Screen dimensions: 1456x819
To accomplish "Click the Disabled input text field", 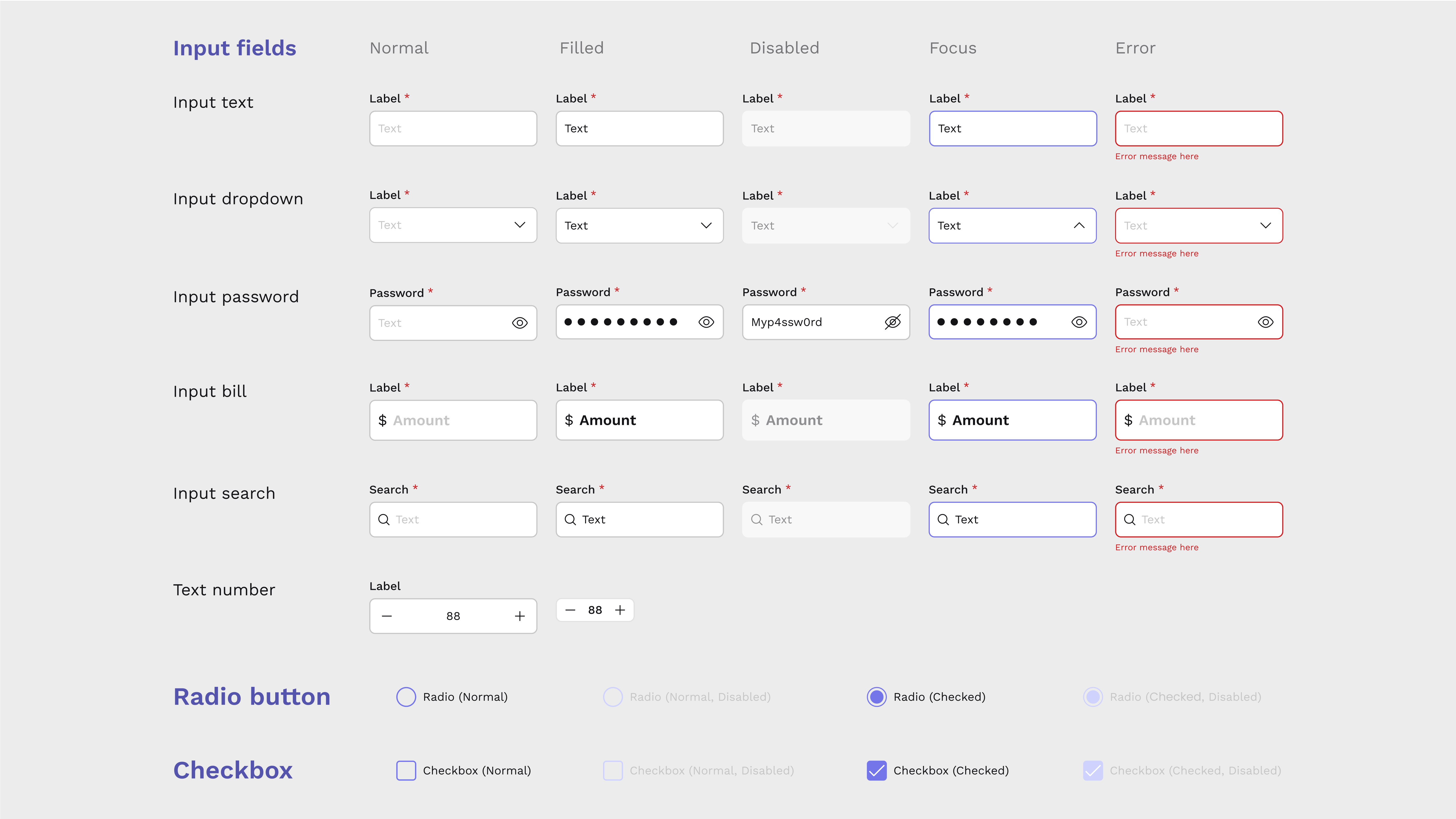I will coord(826,128).
